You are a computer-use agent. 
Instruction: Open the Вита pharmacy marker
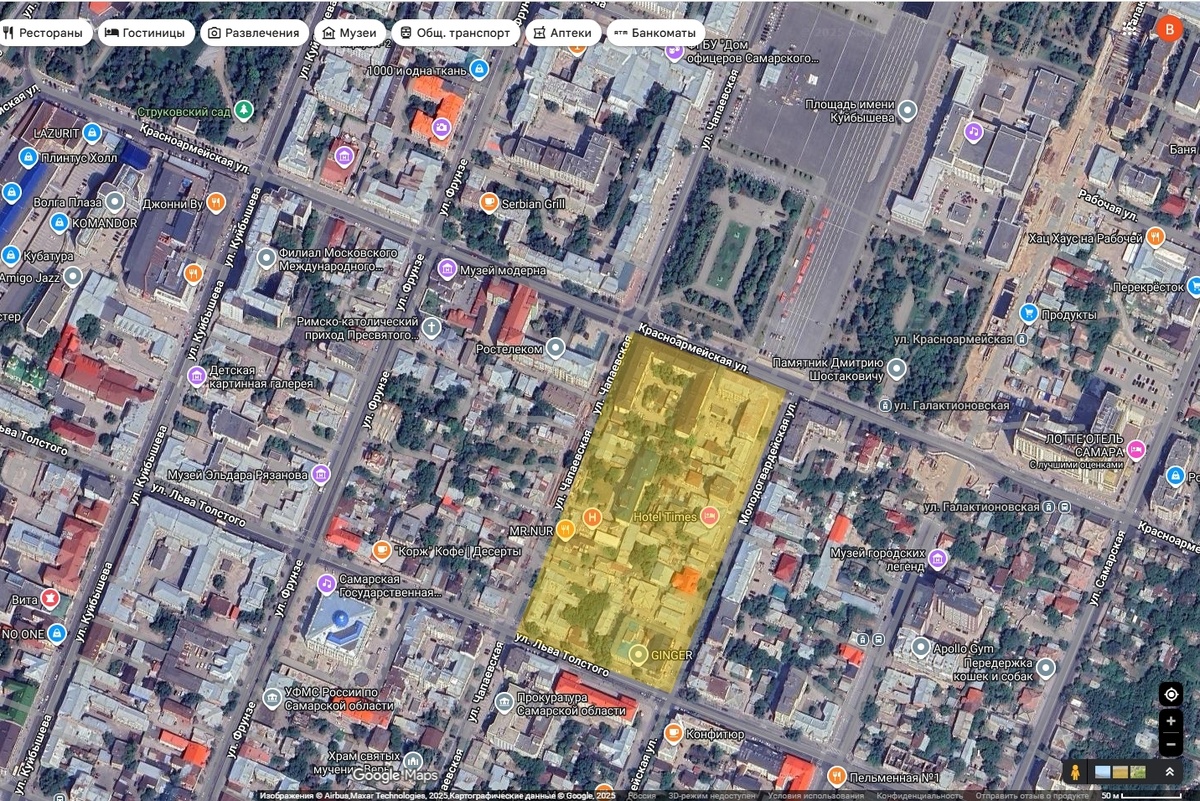[x=50, y=599]
